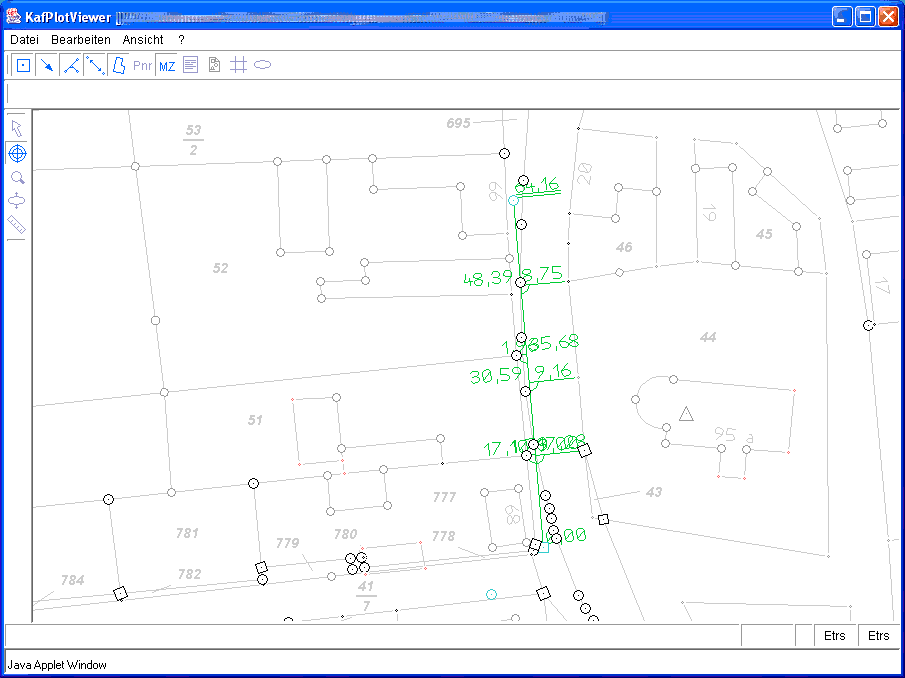Select the line intersection tool icon
This screenshot has height=678, width=905.
click(70, 66)
